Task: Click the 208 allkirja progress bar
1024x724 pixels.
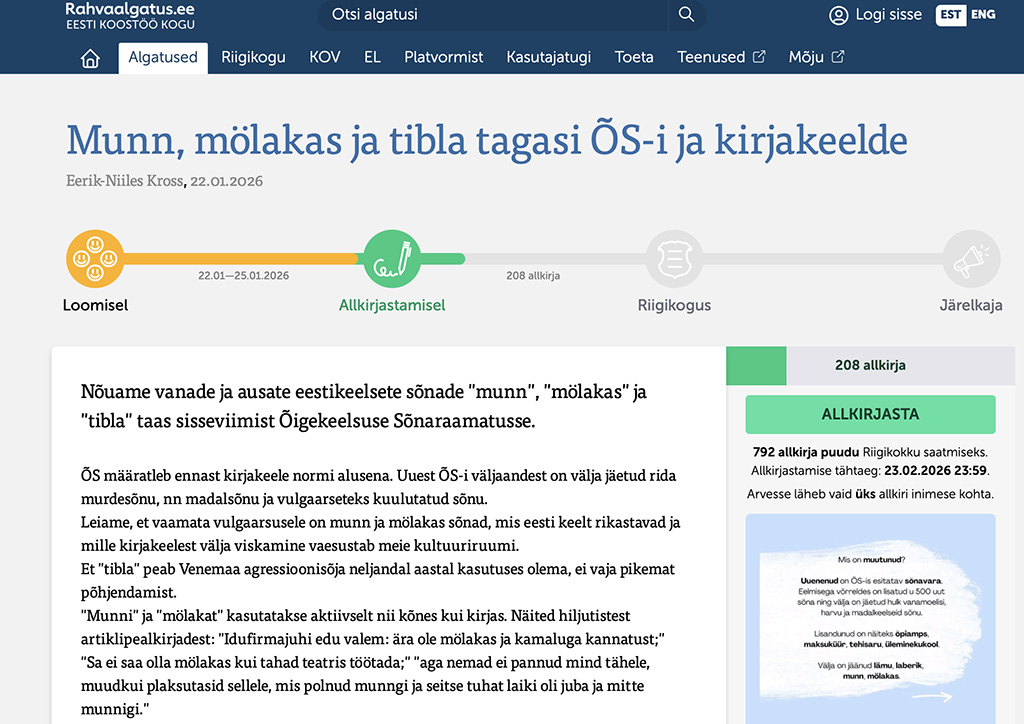Action: [x=870, y=366]
